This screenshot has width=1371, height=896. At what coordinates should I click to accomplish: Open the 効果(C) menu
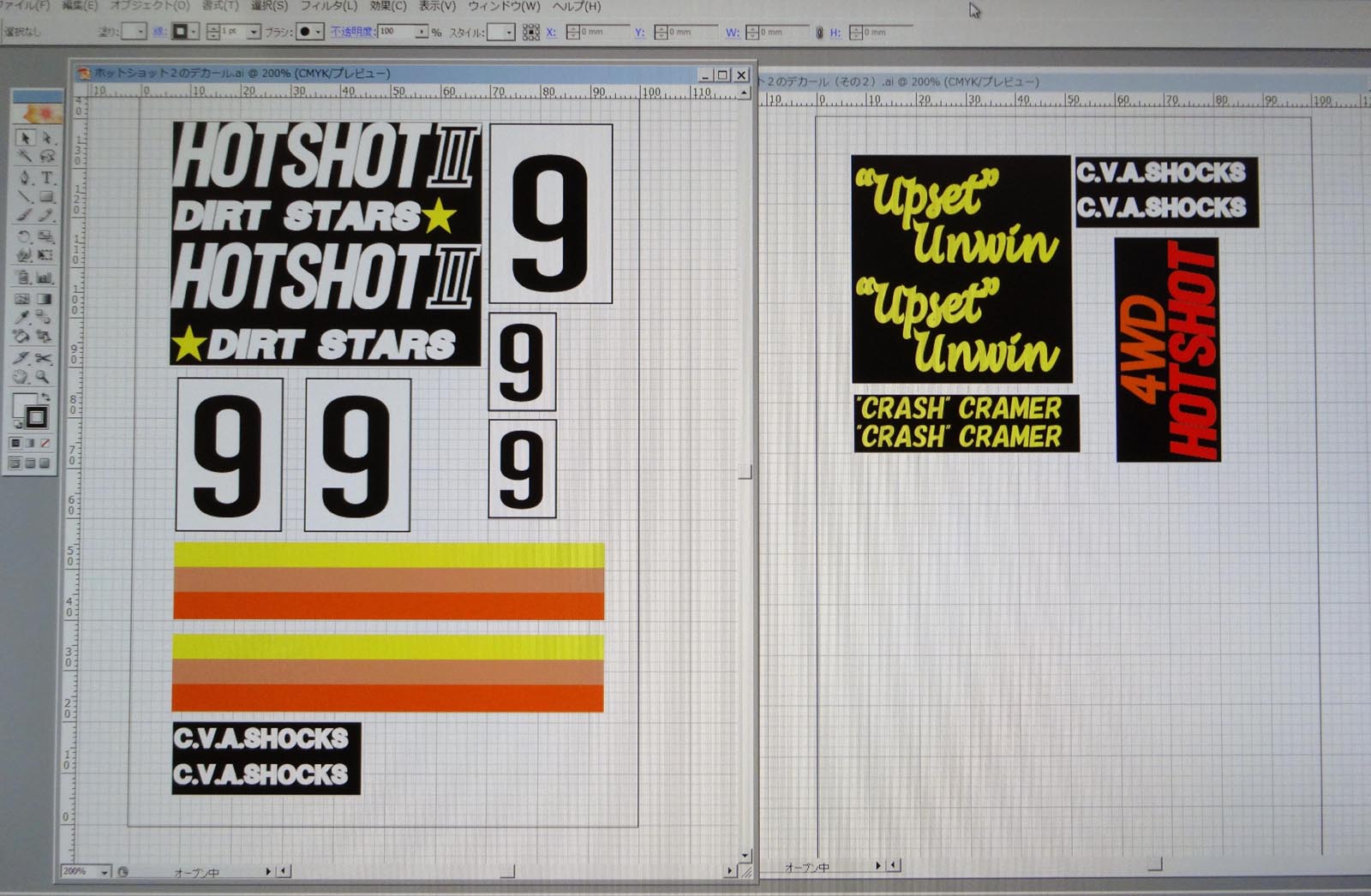pos(388,6)
